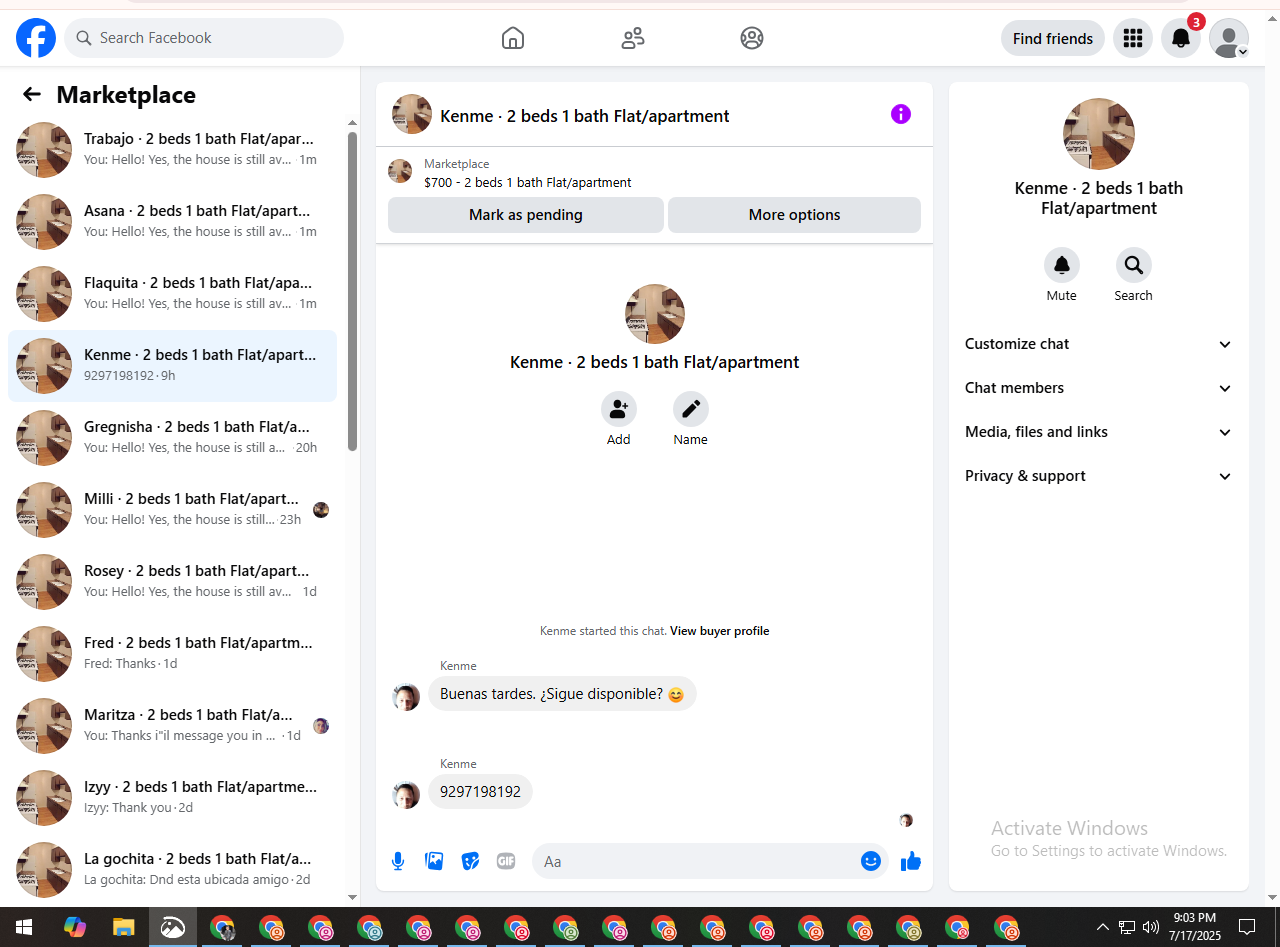This screenshot has width=1280, height=947.
Task: Open the $700 Marketplace listing link
Action: [x=527, y=183]
